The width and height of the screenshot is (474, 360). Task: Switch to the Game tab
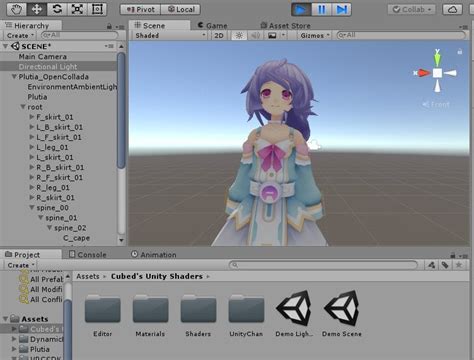coord(213,26)
